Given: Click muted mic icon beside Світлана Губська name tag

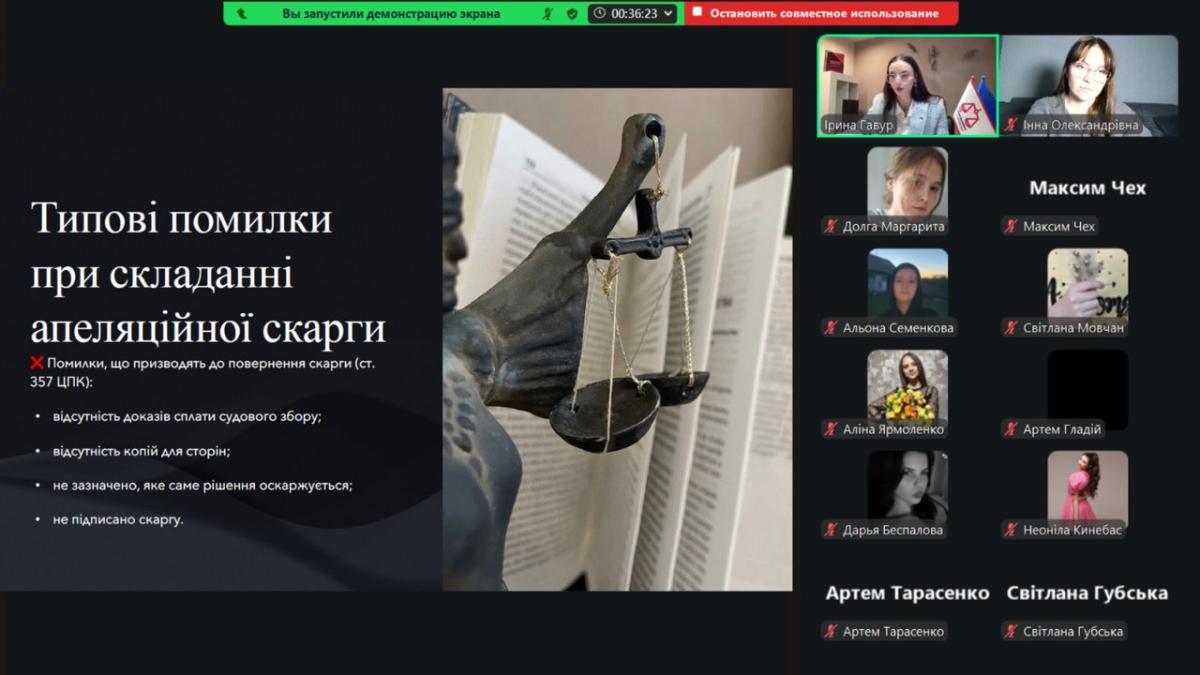Looking at the screenshot, I should tap(1011, 631).
